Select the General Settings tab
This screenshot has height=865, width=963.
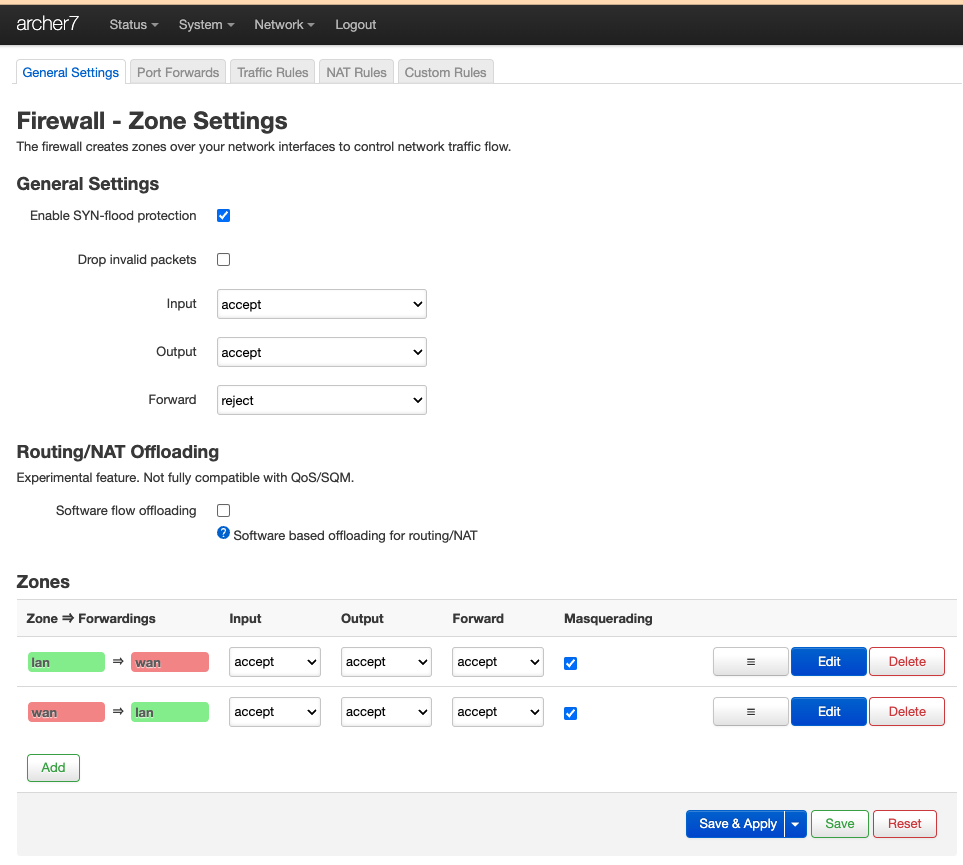[71, 72]
